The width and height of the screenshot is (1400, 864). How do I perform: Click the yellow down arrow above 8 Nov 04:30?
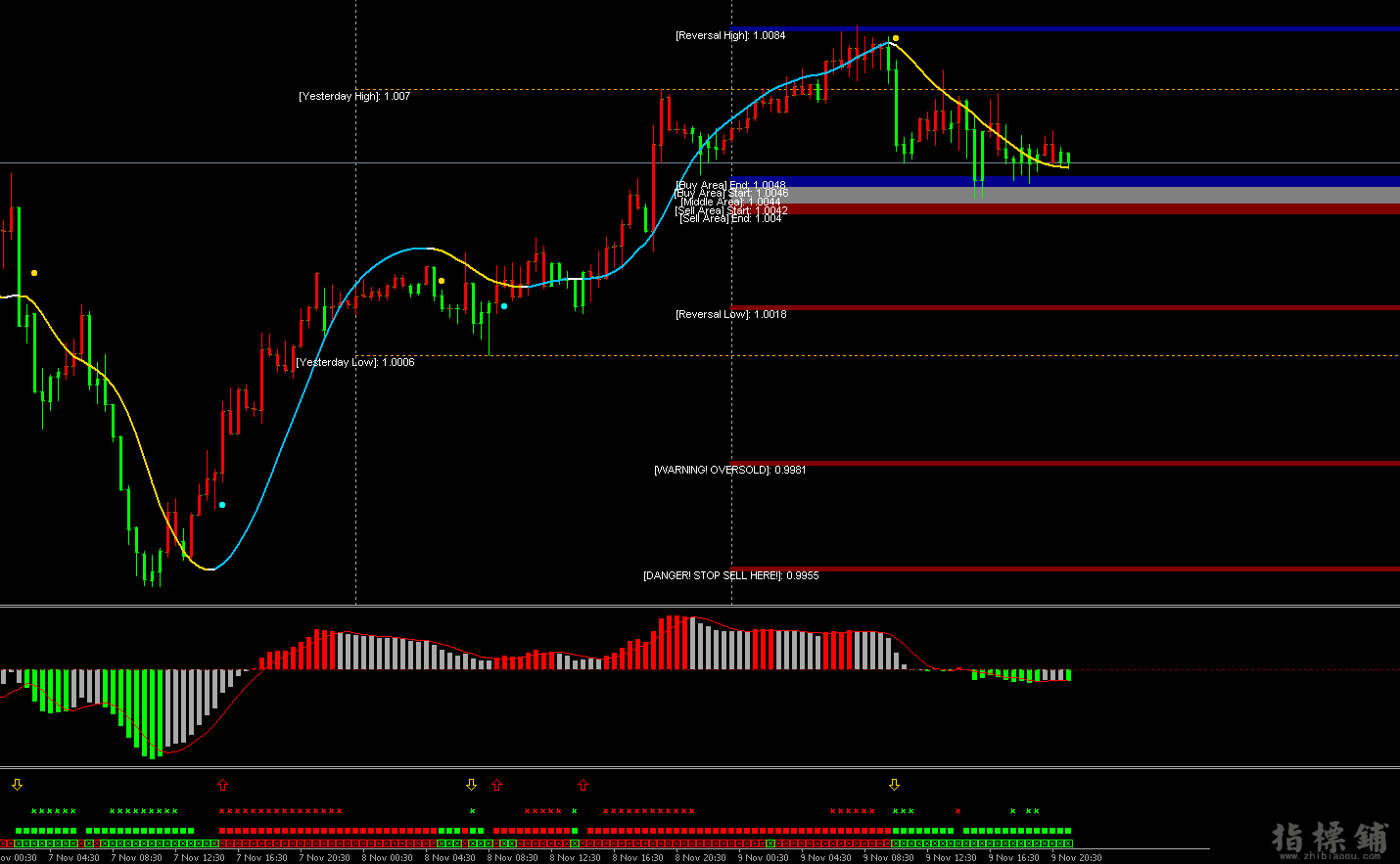coord(471,785)
